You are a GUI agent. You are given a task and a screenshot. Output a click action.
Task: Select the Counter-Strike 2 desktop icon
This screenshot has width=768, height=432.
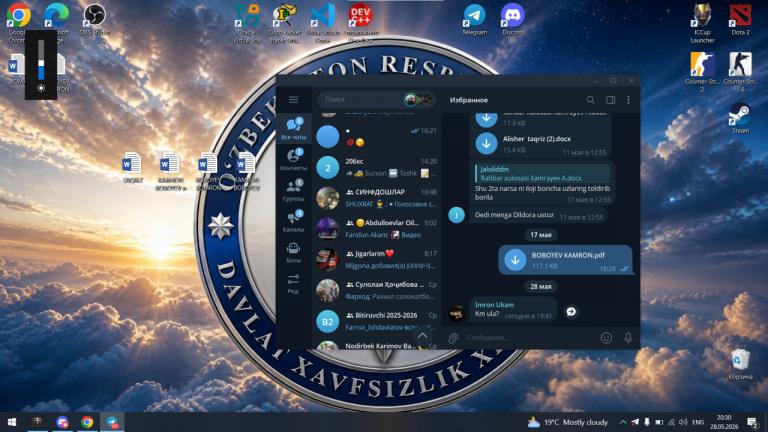tap(702, 72)
